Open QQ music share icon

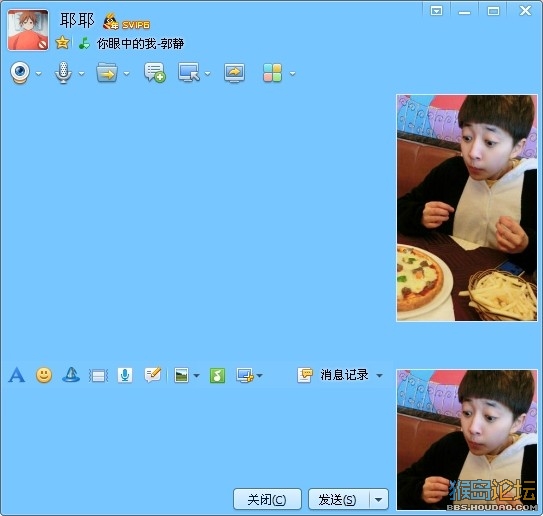click(217, 375)
